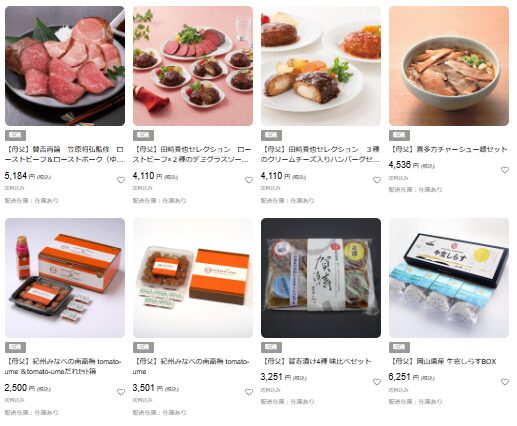Click heart icon for 2,500 yen tomato-ume set
The image size is (517, 426).
click(121, 392)
